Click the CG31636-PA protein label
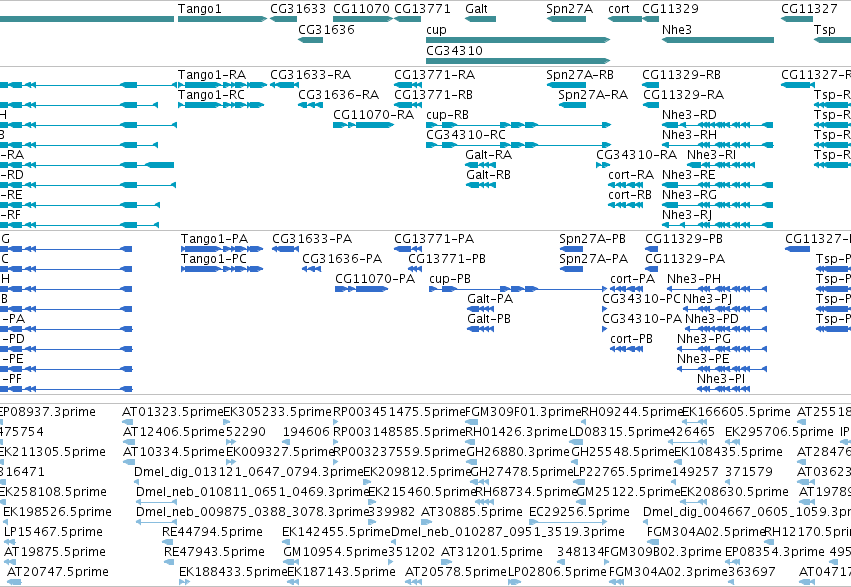Screen dimensions: 851x587 click(x=342, y=259)
